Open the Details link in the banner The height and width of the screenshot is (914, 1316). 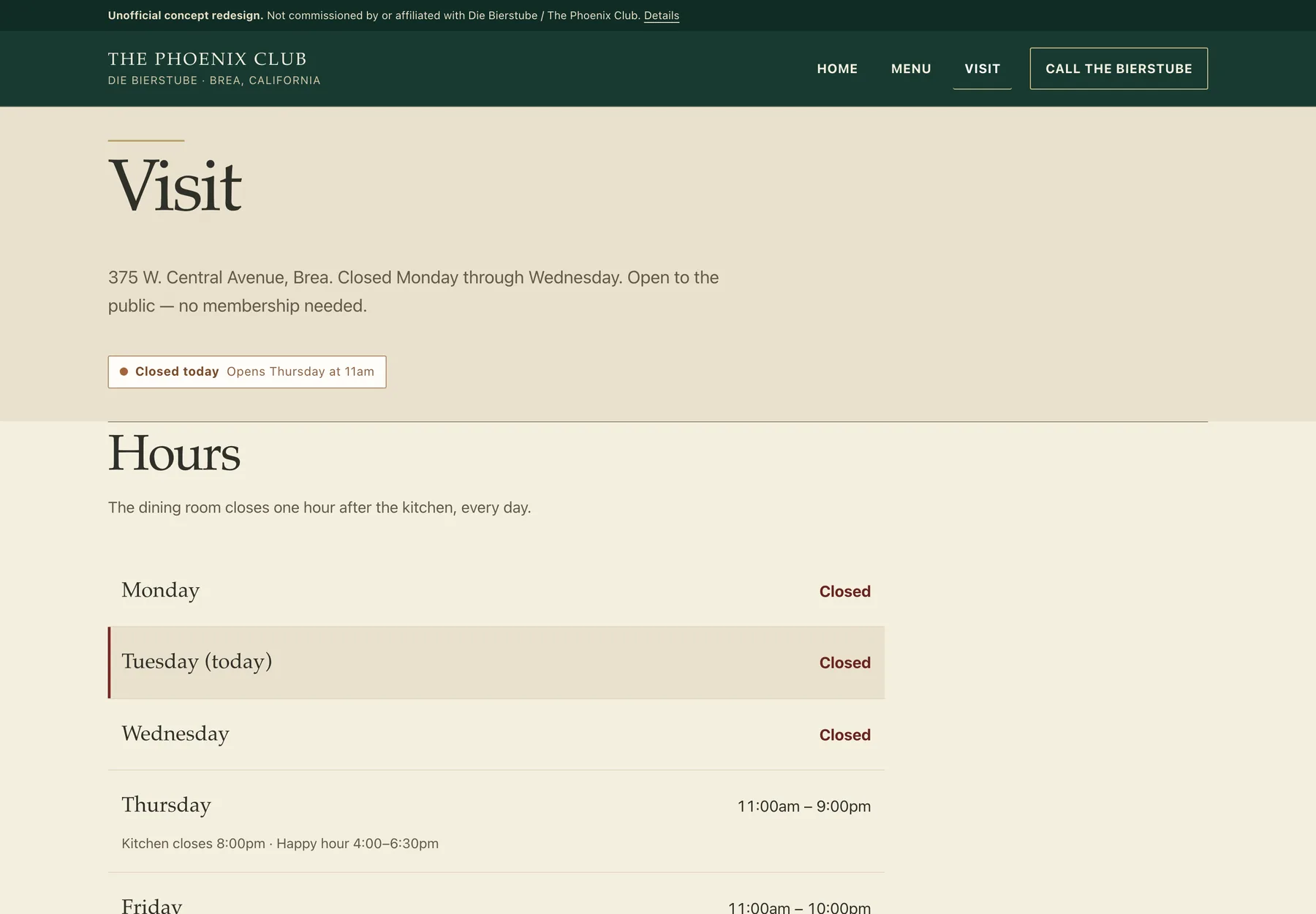pos(661,15)
